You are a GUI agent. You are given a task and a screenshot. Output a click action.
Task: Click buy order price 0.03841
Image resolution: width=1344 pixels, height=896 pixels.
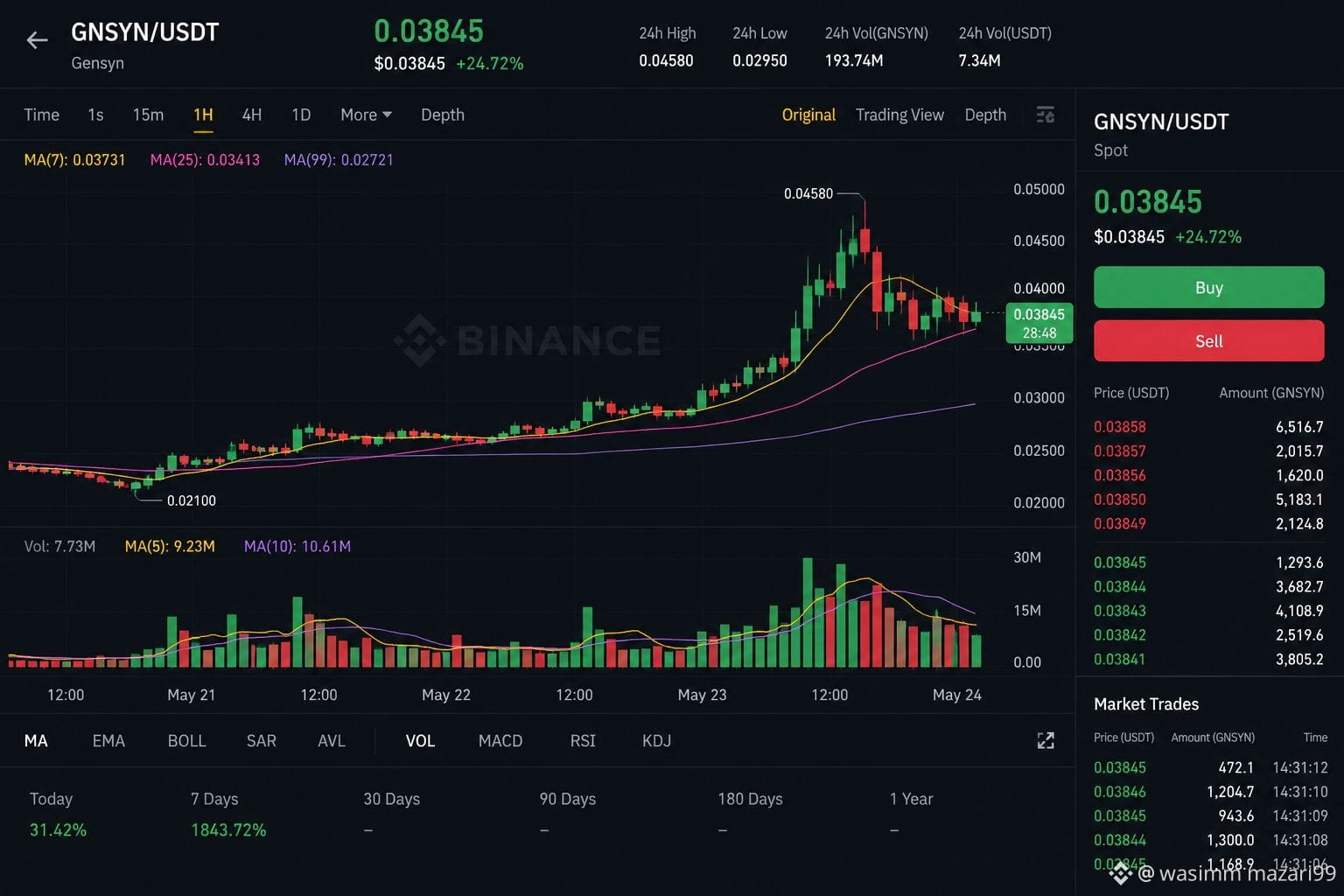point(1119,660)
